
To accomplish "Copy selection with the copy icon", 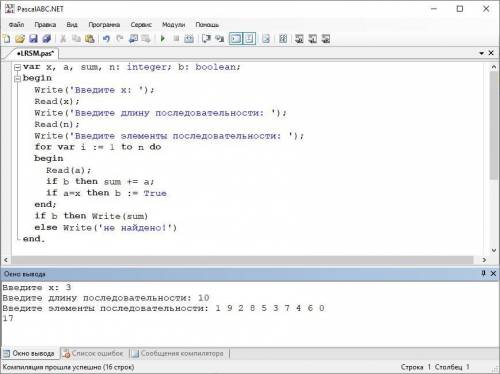I will pyautogui.click(x=76, y=39).
